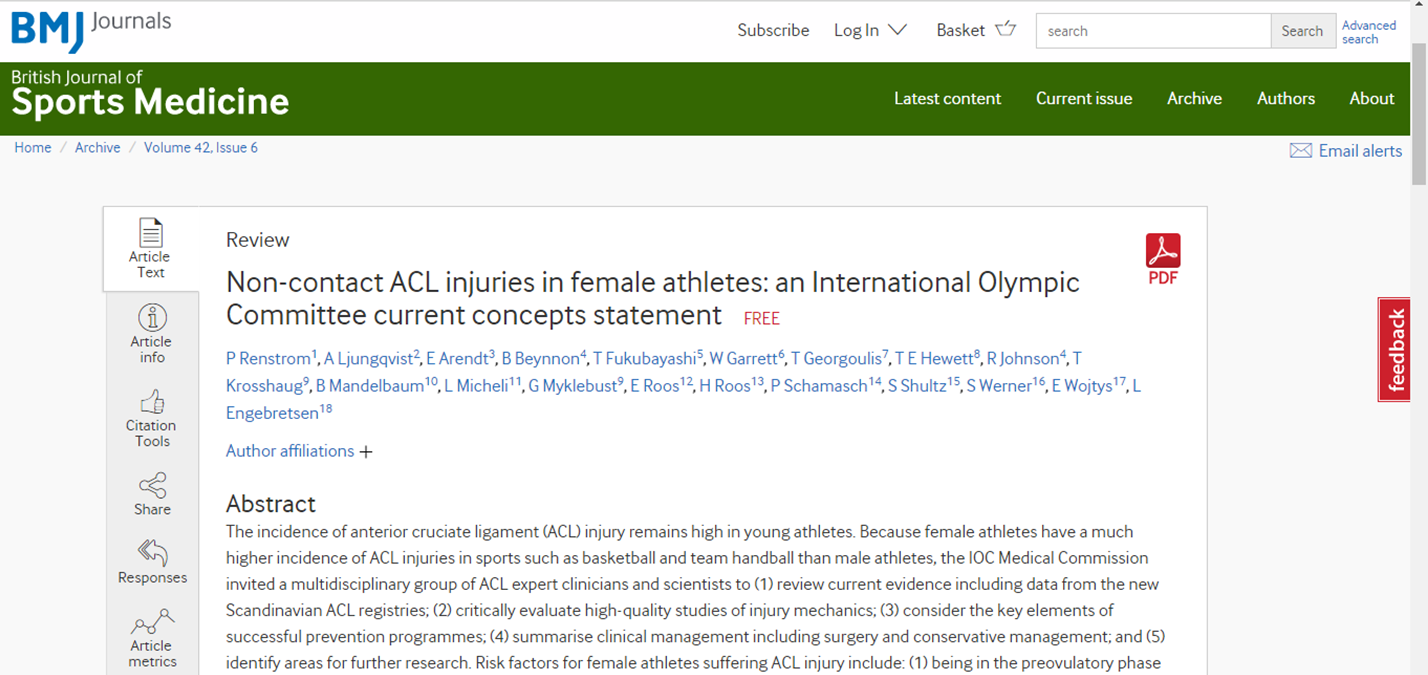Open Citation Tools thumbs-up icon
The height and width of the screenshot is (675, 1428).
(152, 402)
